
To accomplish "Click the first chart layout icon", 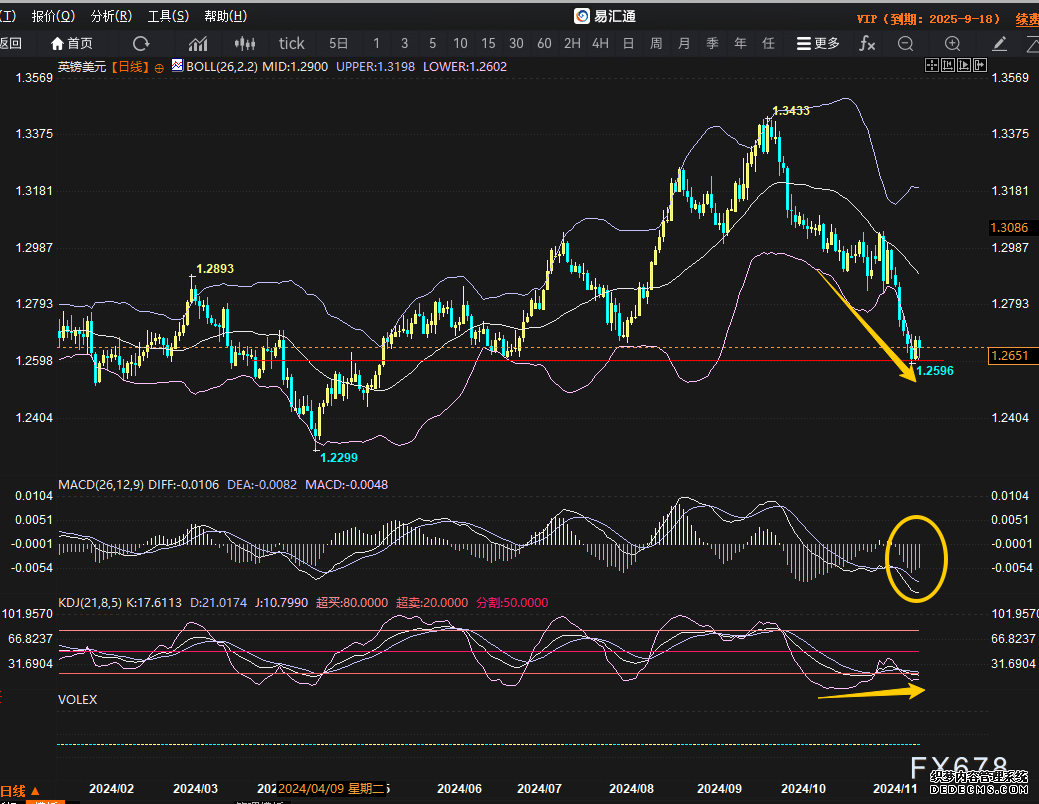I will tap(932, 65).
